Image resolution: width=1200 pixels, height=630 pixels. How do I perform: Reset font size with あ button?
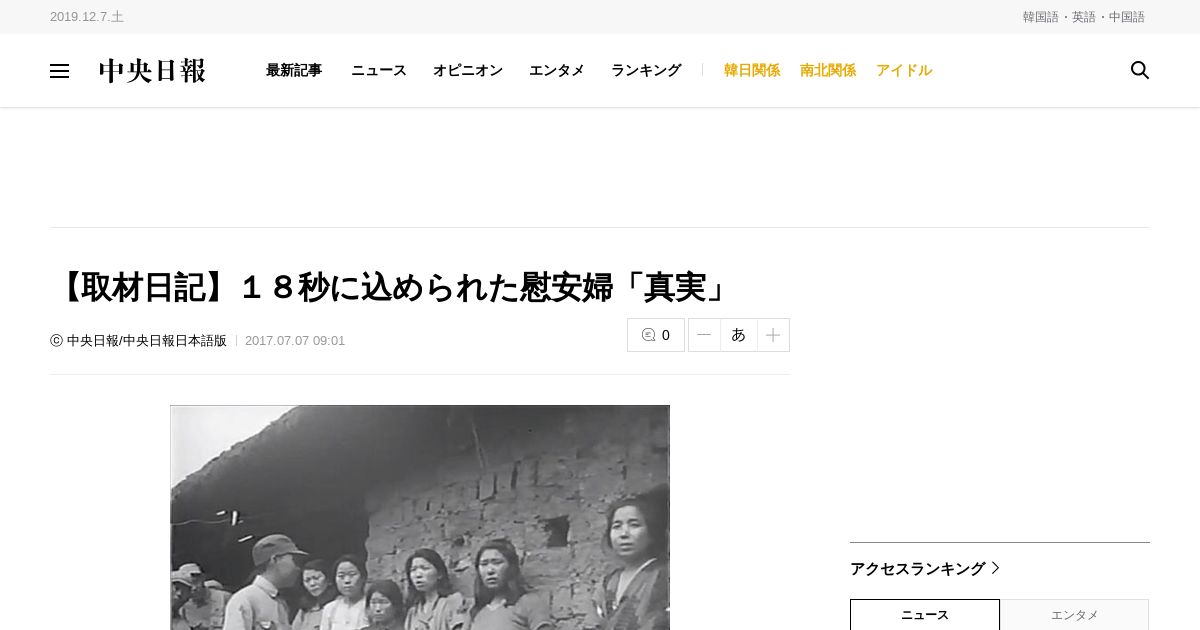pyautogui.click(x=739, y=335)
